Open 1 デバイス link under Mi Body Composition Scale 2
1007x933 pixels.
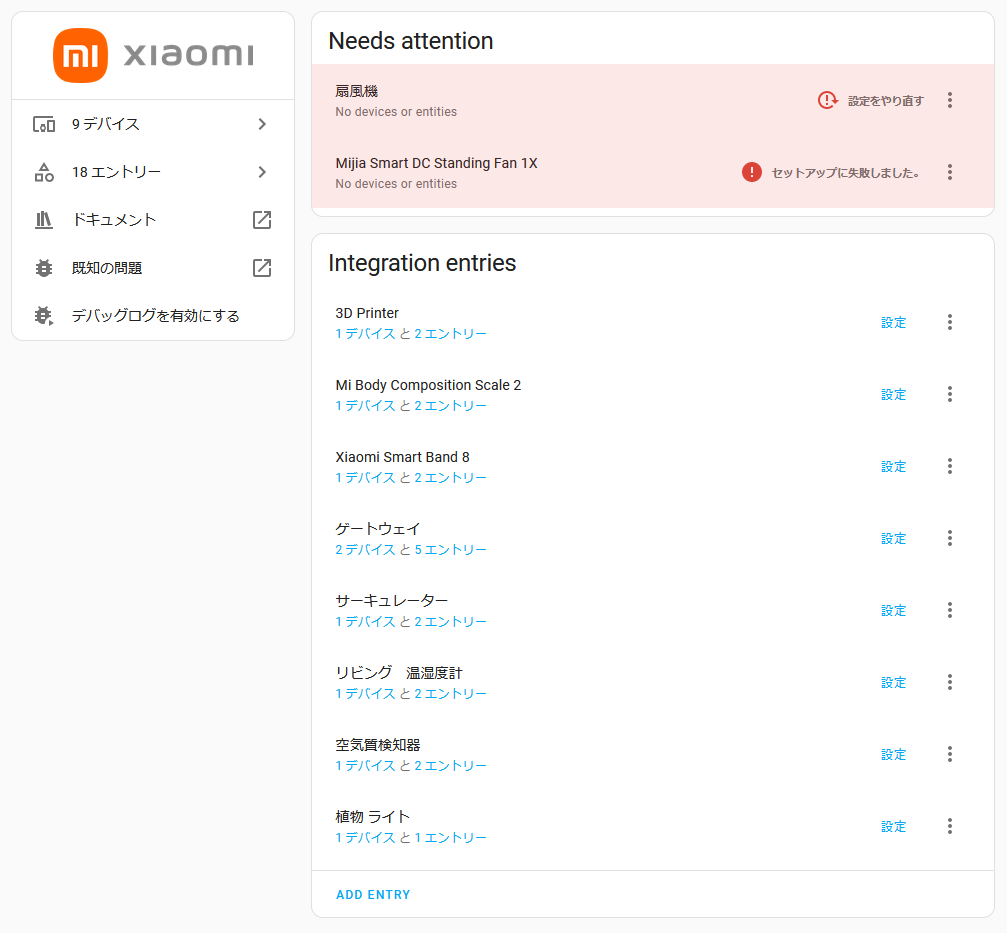(365, 405)
